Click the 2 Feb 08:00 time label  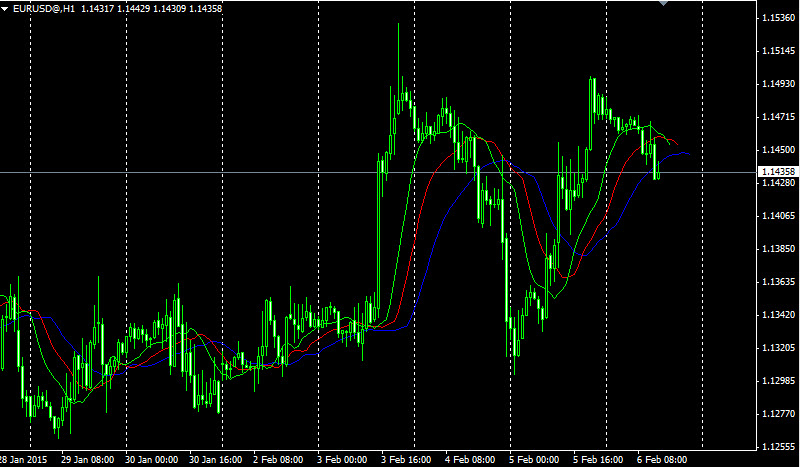(x=278, y=460)
